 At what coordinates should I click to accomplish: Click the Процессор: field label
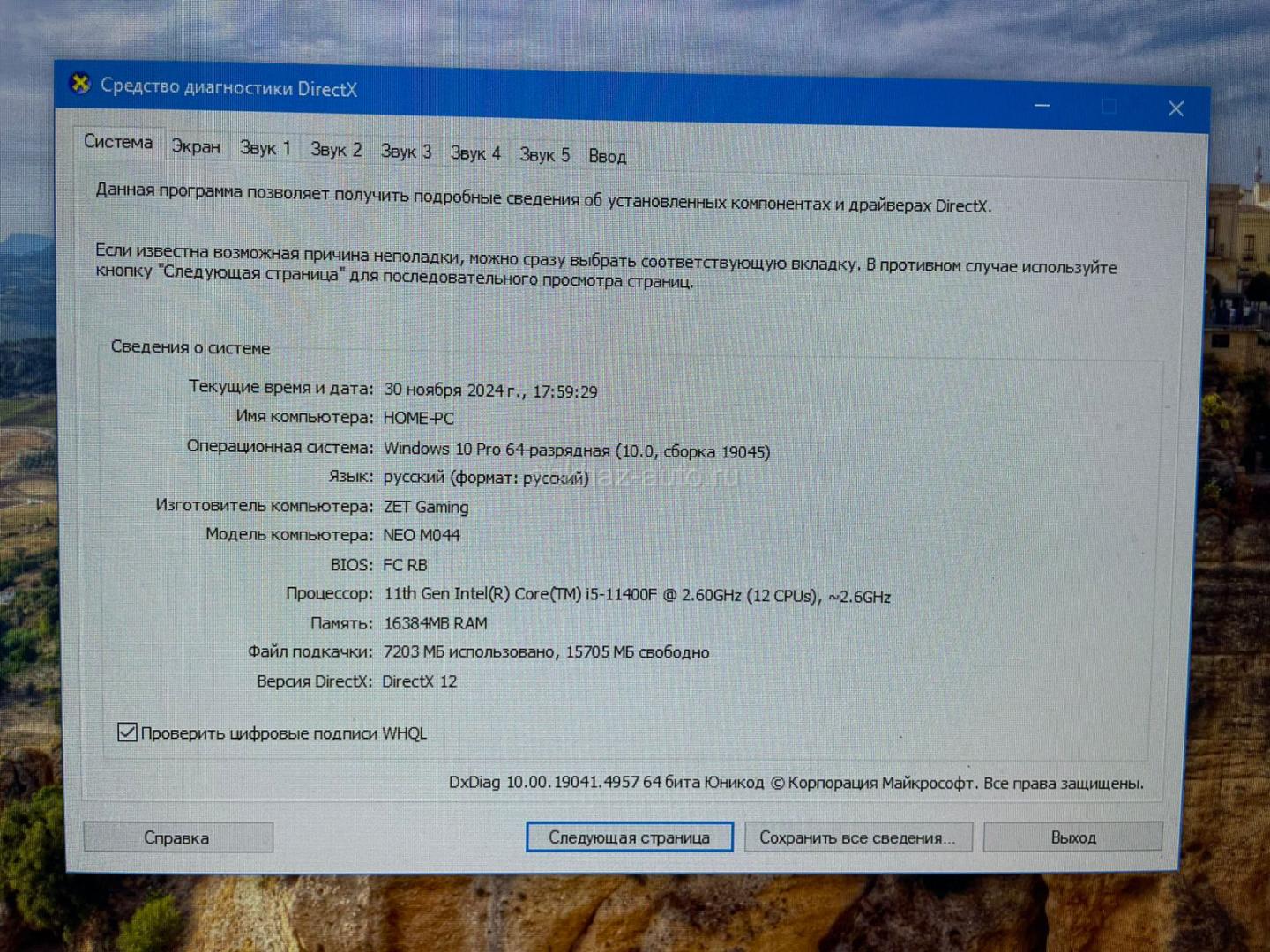pyautogui.click(x=329, y=593)
